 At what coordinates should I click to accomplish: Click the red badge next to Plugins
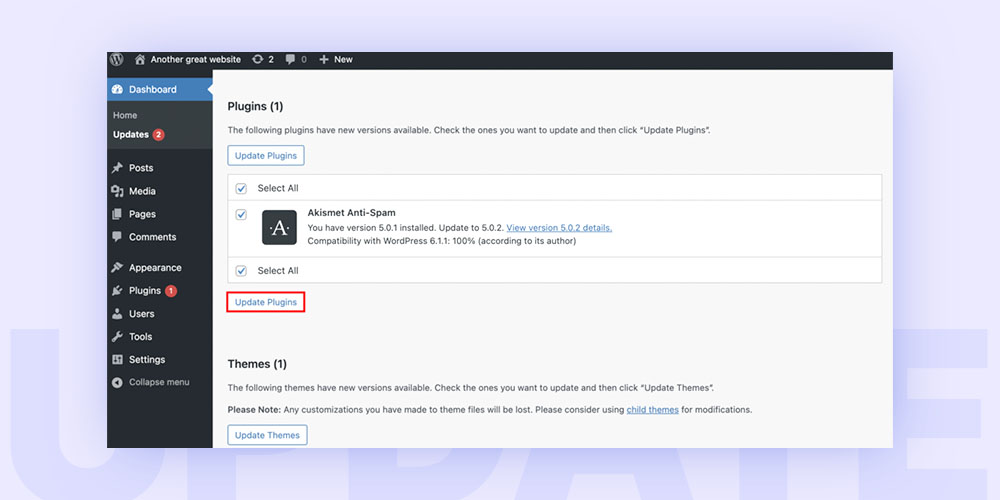point(171,291)
